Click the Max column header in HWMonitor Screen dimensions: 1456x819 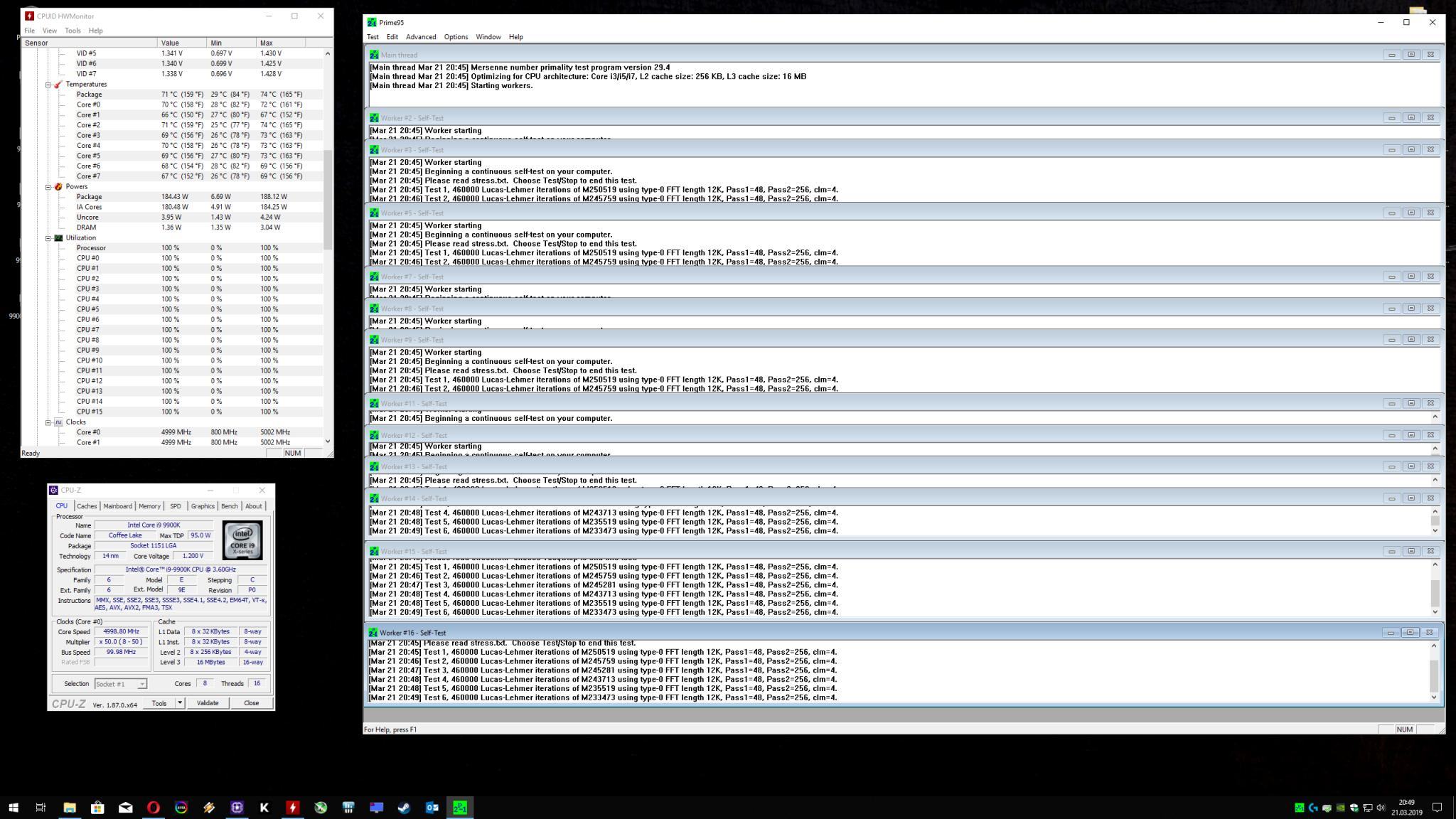281,43
